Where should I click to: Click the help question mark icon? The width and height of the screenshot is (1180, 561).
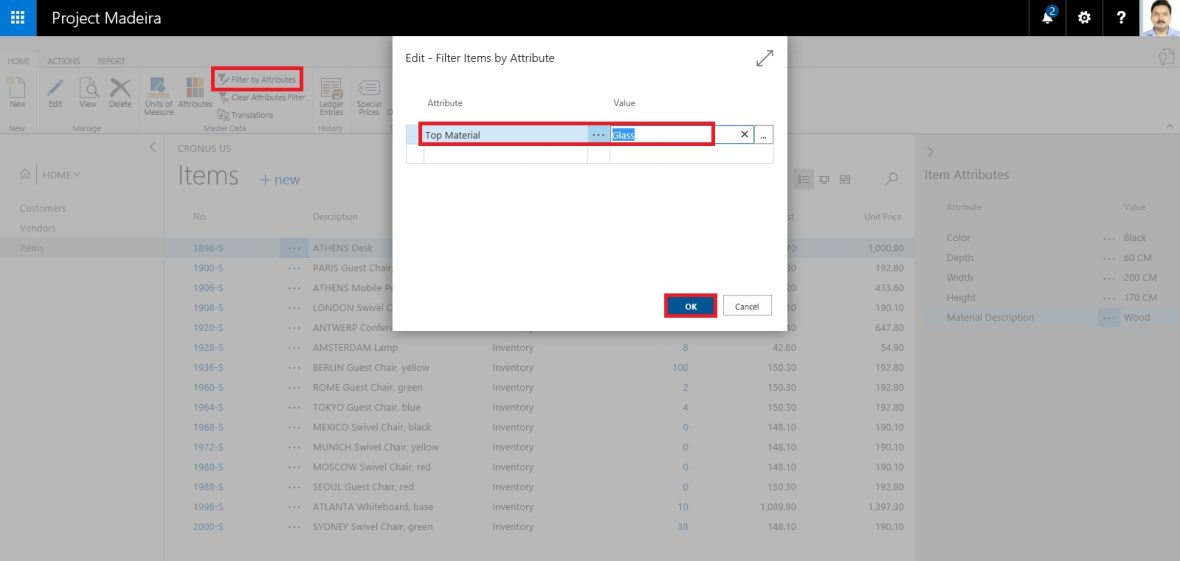(1121, 18)
